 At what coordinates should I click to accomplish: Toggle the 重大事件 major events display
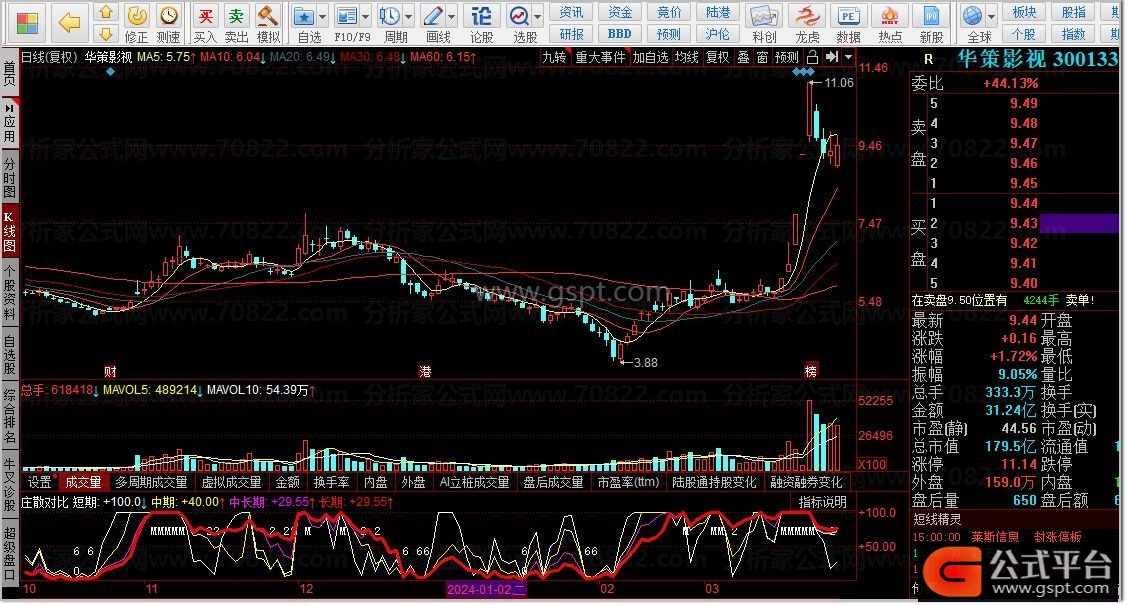click(601, 58)
